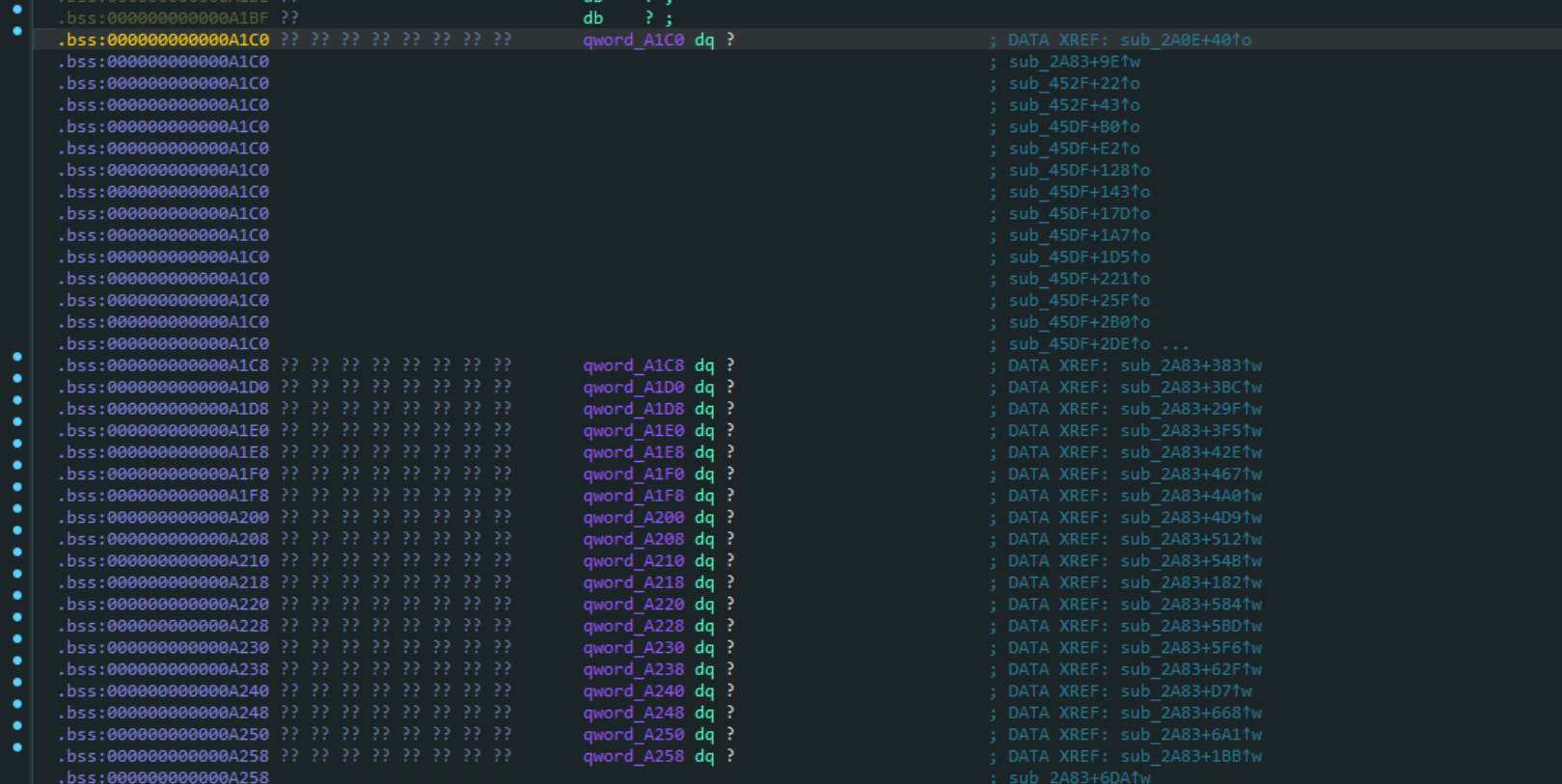Viewport: 1562px width, 784px height.
Task: Jump to sub_2A83+3F5 reference
Action: (1192, 430)
